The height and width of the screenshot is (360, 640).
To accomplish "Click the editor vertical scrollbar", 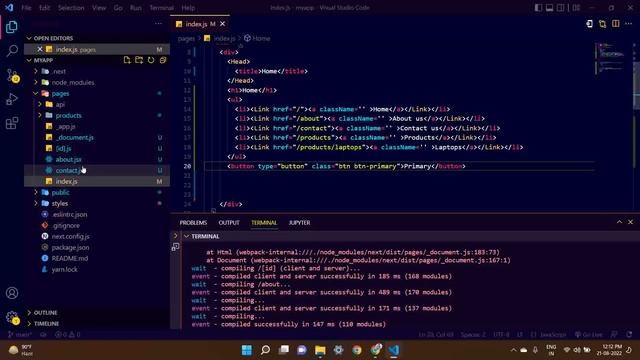I will click(636, 86).
